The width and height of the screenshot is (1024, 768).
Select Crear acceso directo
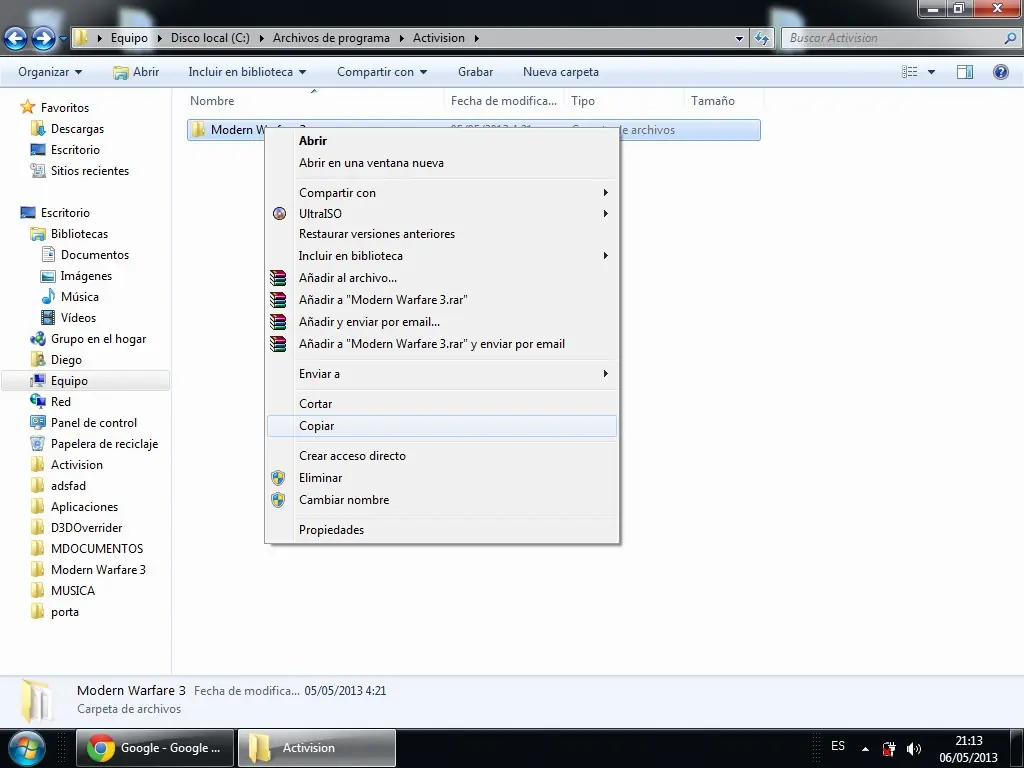click(441, 456)
